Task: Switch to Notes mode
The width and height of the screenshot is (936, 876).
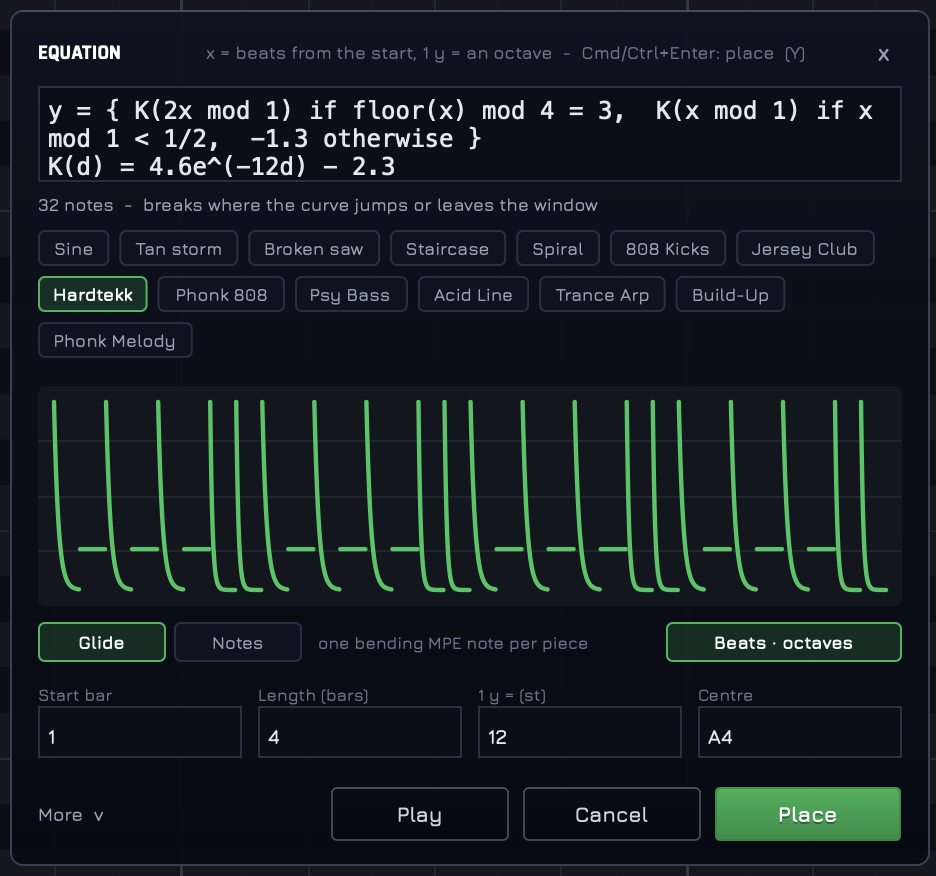Action: pos(238,643)
